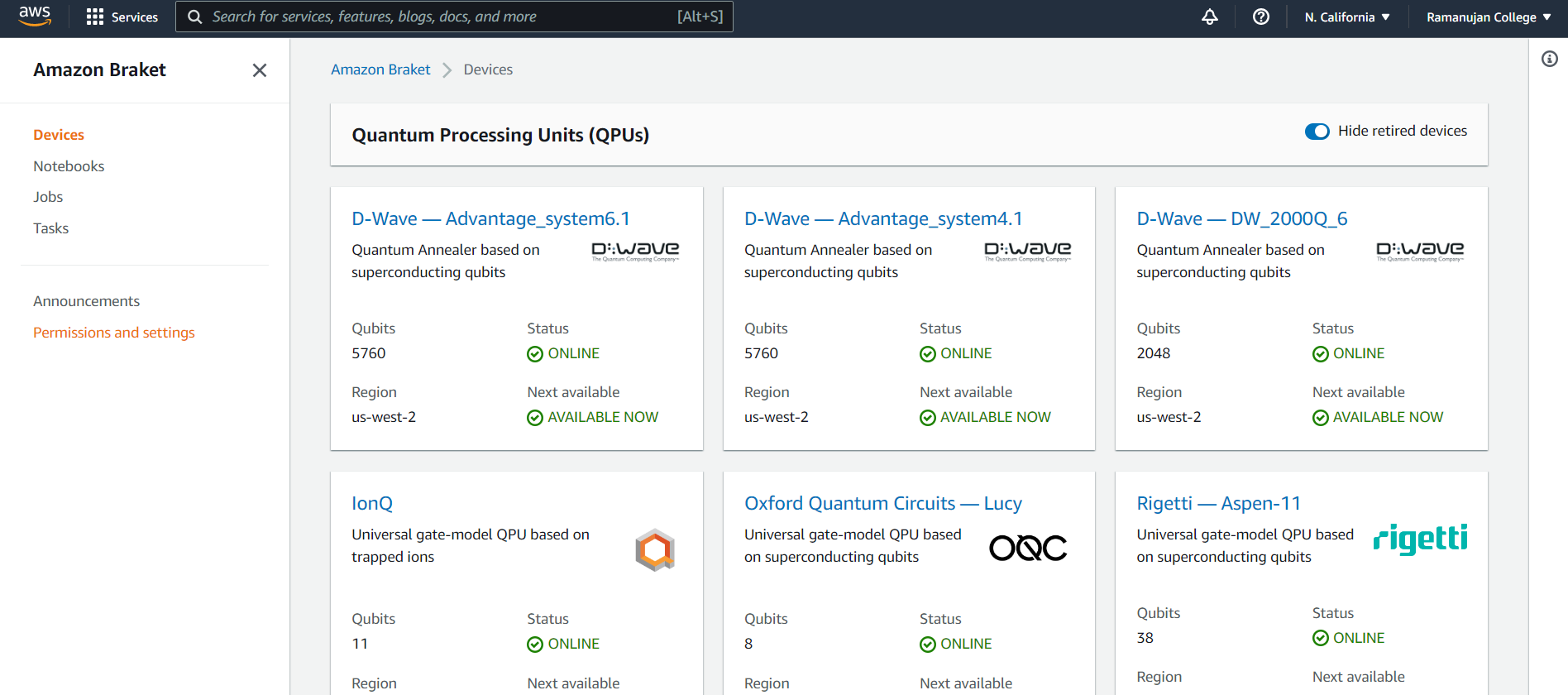Image resolution: width=1568 pixels, height=695 pixels.
Task: Open D-Wave — DW_2000Q_6 device
Action: [1242, 218]
